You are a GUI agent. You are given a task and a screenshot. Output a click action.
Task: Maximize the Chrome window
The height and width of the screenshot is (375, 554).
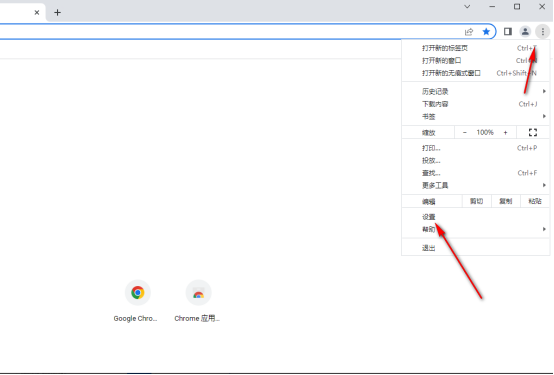[517, 6]
